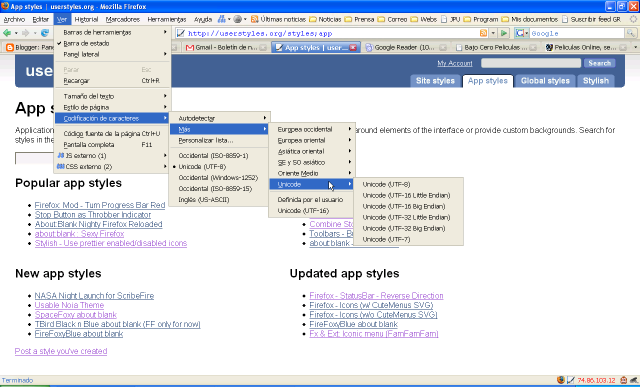Click the Firefox icon in status bar
The image size is (640, 387).
click(x=561, y=380)
